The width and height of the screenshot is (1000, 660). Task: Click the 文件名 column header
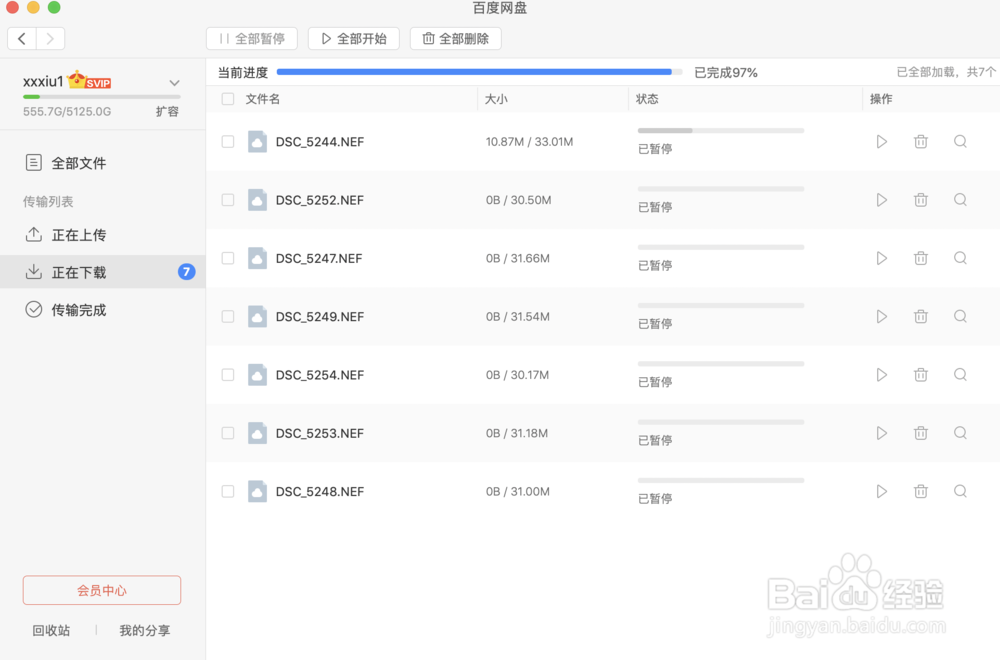coord(263,99)
